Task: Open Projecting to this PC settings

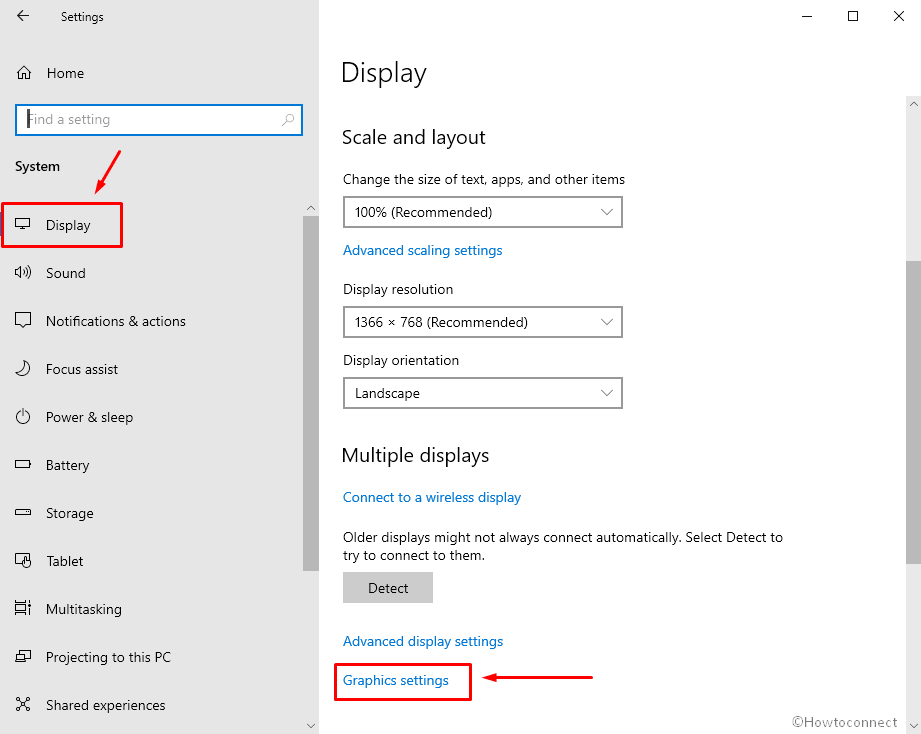Action: tap(24, 656)
